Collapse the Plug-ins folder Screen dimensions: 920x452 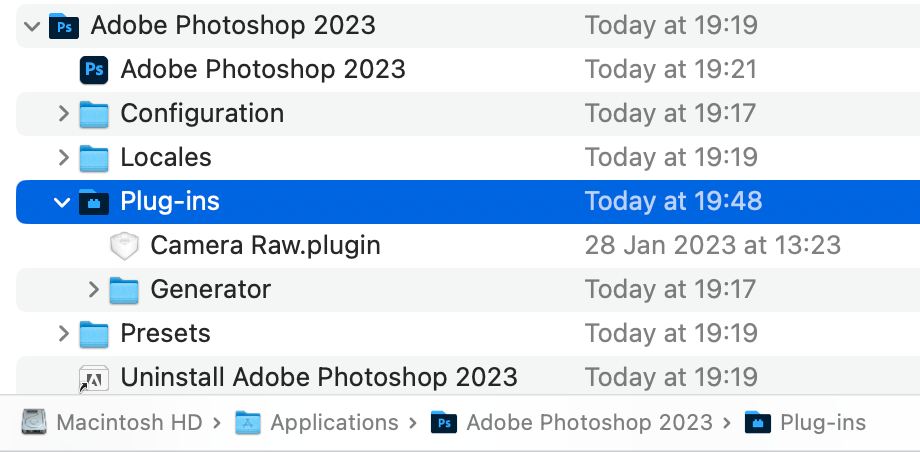pos(63,201)
